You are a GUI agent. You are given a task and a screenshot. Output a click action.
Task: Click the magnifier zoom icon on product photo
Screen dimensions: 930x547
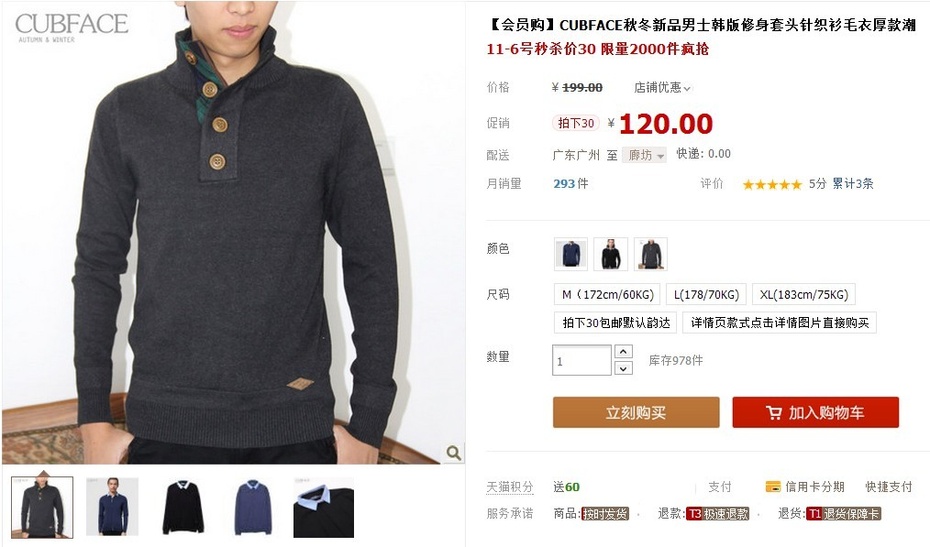[454, 453]
